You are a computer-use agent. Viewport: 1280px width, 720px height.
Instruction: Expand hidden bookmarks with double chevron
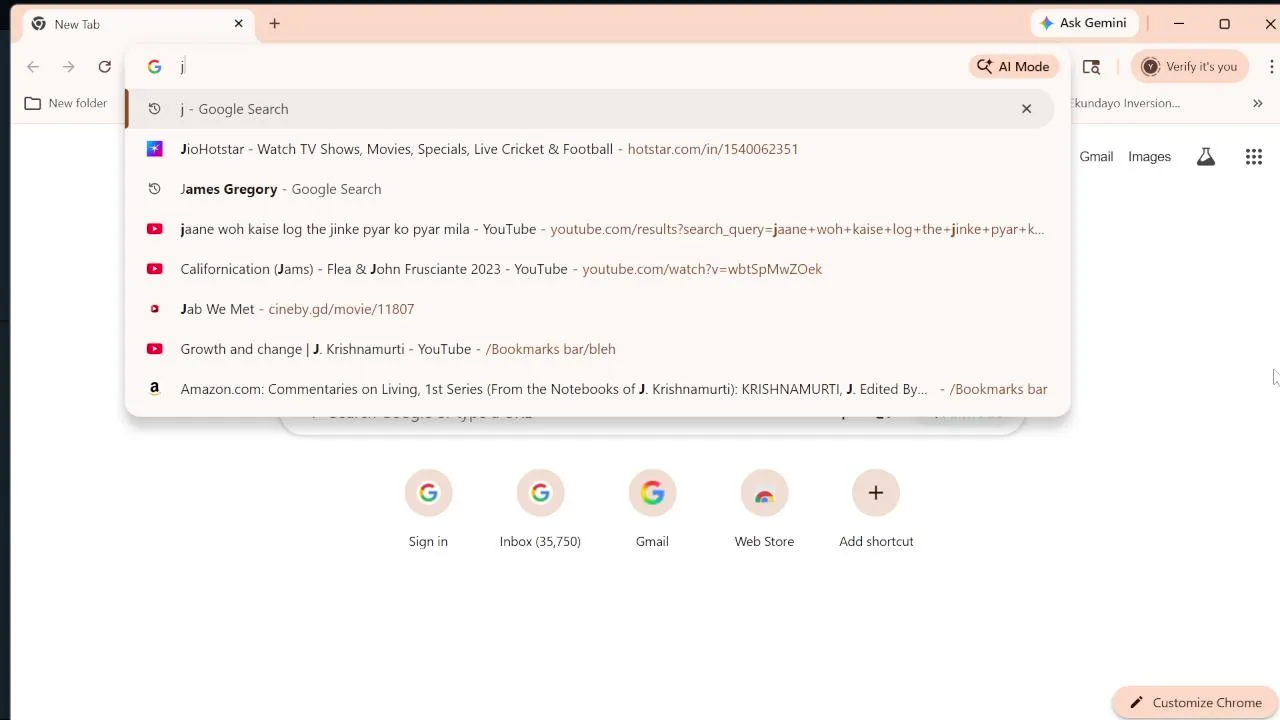(1257, 103)
